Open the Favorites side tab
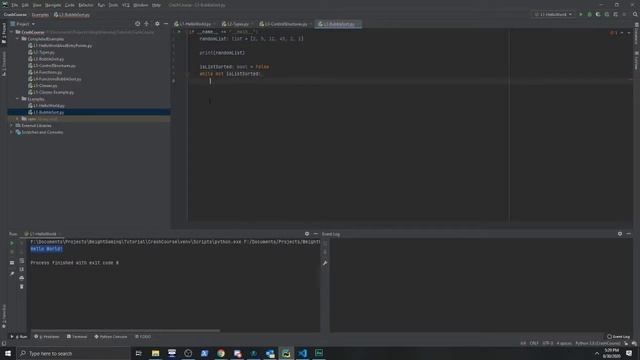Image resolution: width=640 pixels, height=360 pixels. pyautogui.click(x=4, y=316)
